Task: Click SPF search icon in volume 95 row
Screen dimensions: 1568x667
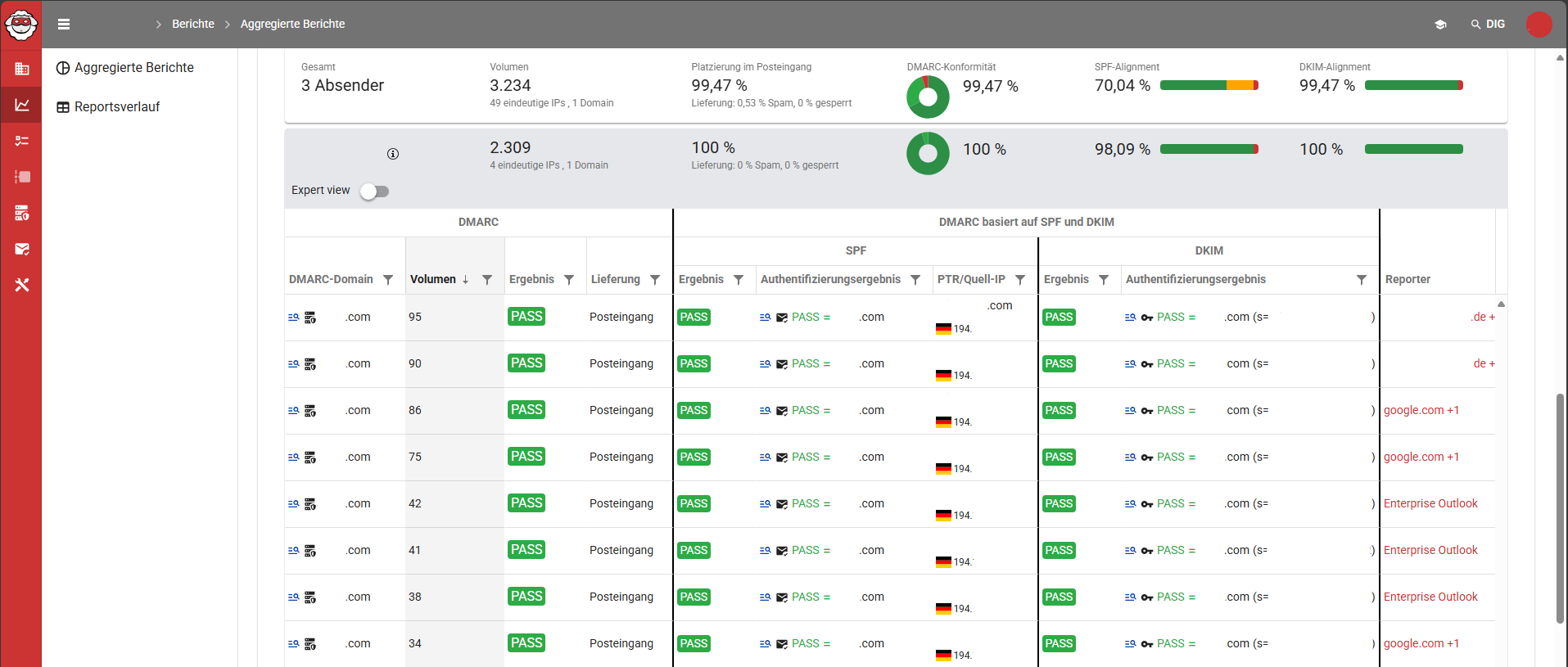Action: [x=766, y=317]
